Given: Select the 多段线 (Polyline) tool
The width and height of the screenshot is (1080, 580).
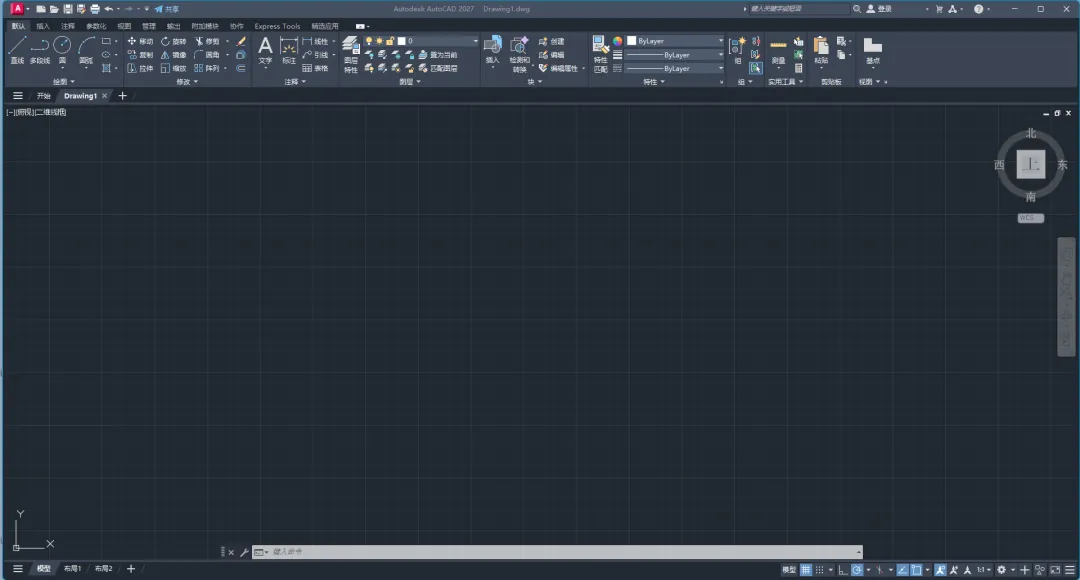Looking at the screenshot, I should 40,50.
